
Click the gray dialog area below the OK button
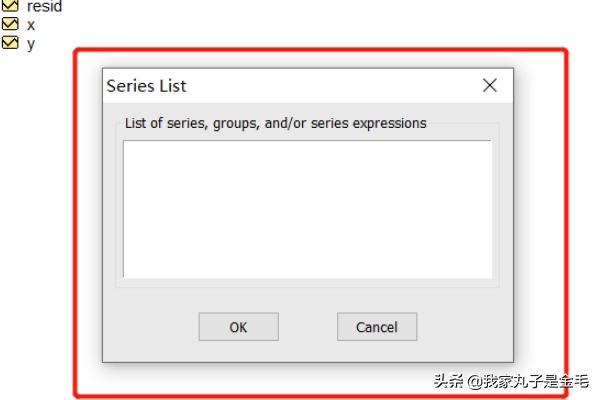[238, 351]
